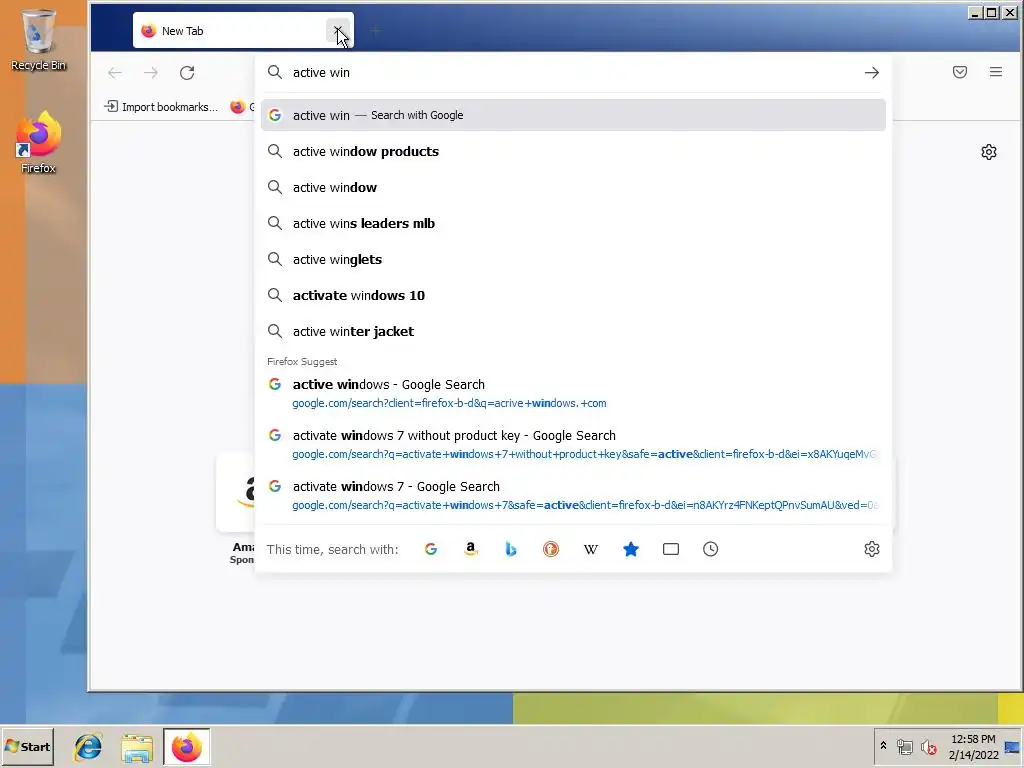Click the Back navigation arrow
The image size is (1024, 768).
click(x=115, y=72)
